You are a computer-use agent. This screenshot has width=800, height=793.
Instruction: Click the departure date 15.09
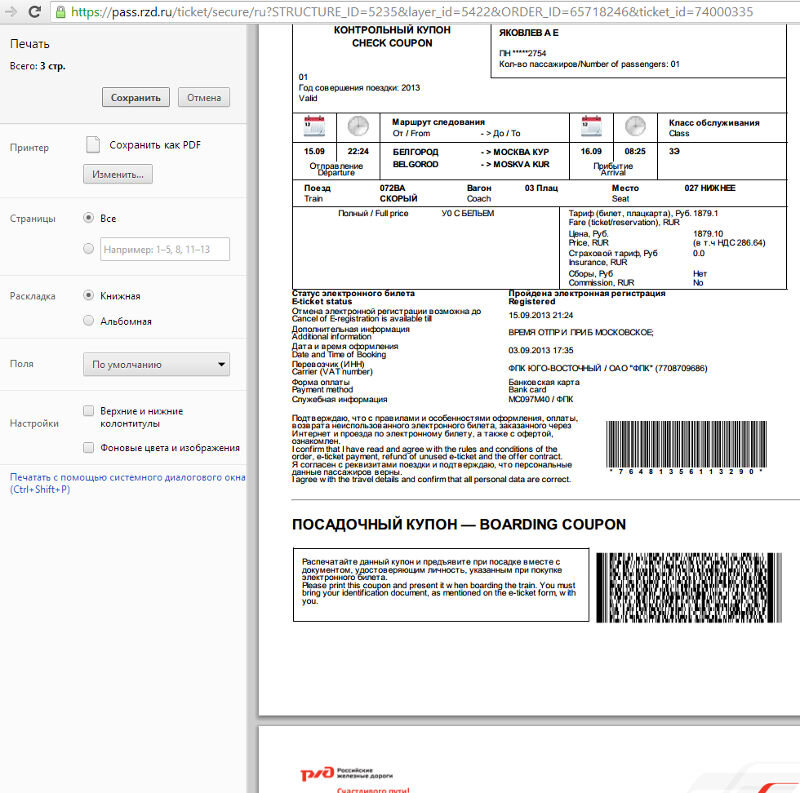pyautogui.click(x=314, y=152)
